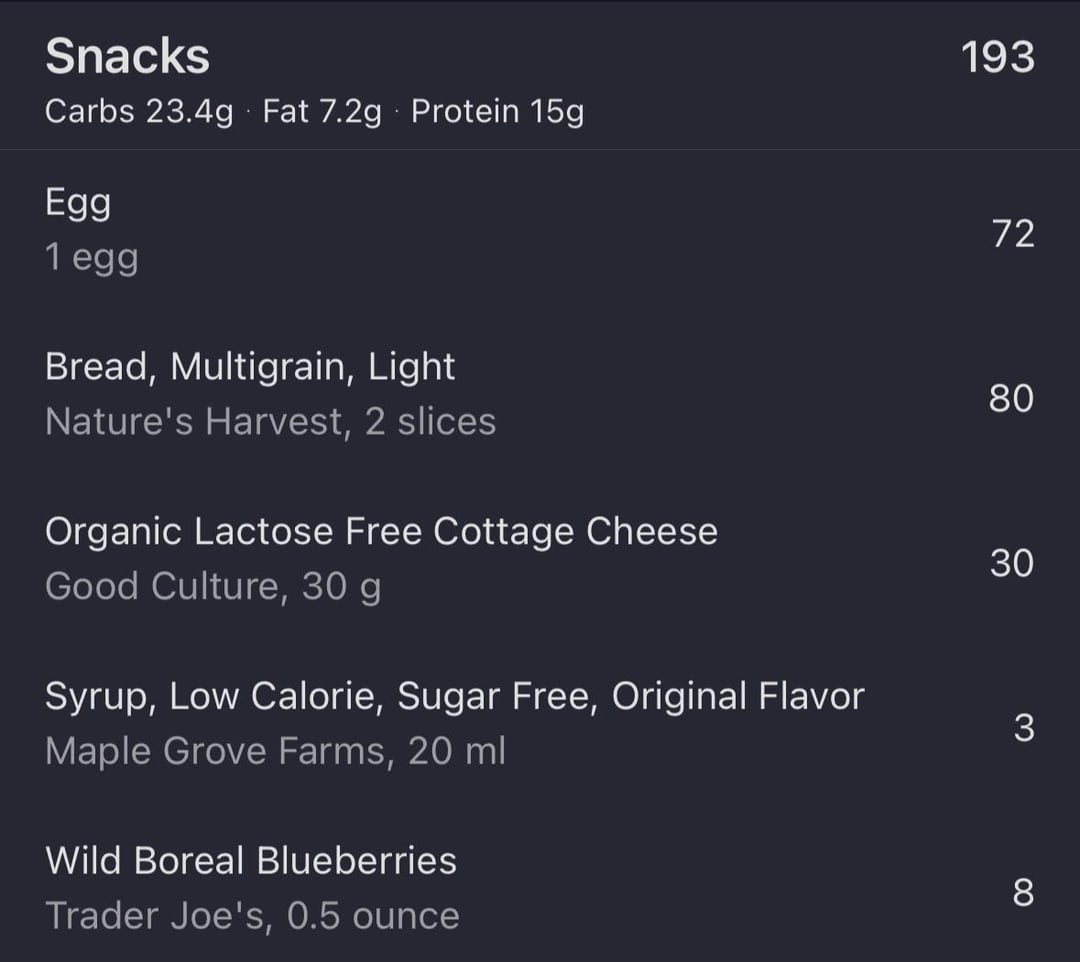
Task: Tap the cottage cheese 30 calorie value
Action: (1012, 563)
